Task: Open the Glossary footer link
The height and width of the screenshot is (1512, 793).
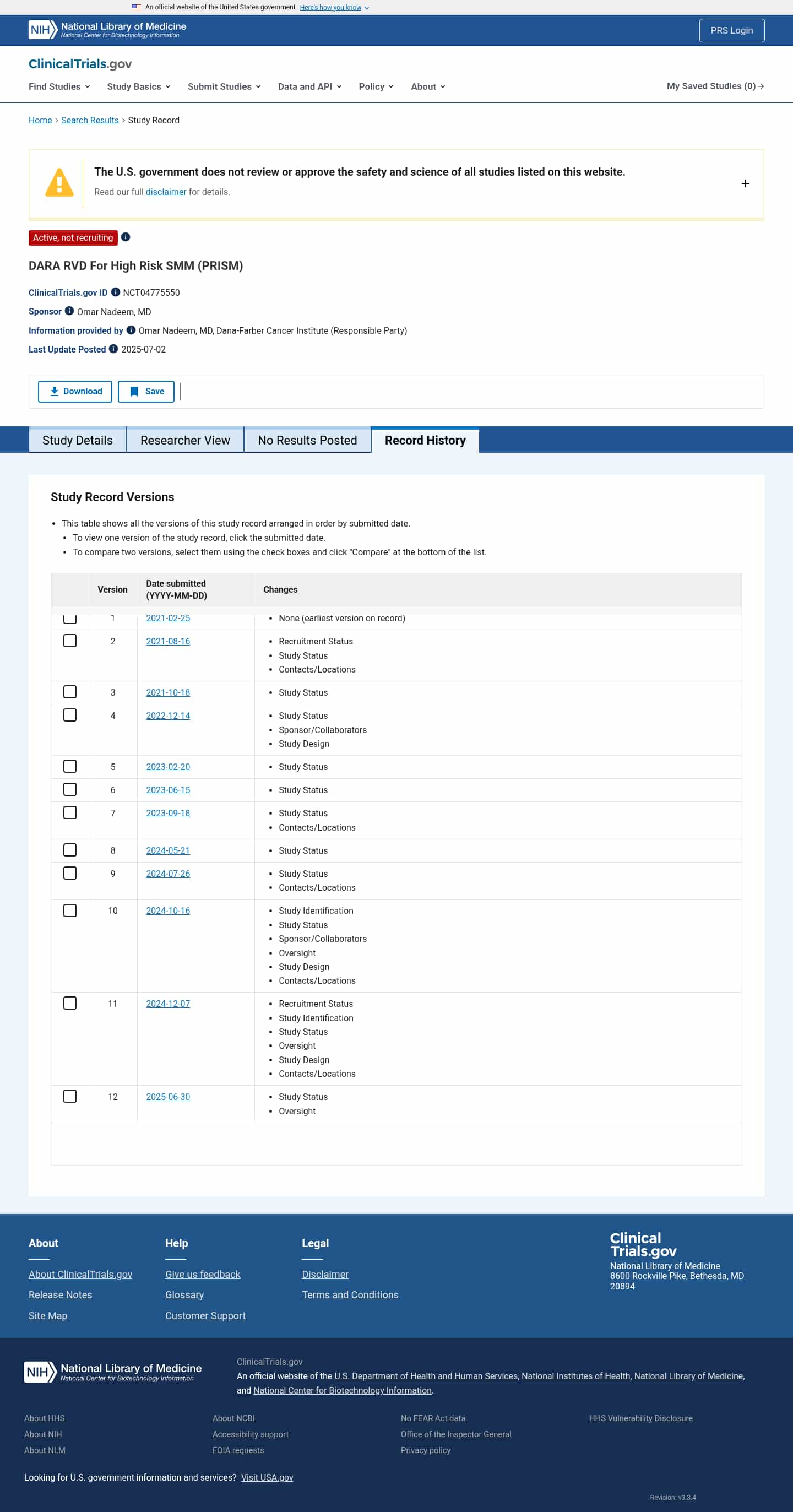Action: (x=184, y=1295)
